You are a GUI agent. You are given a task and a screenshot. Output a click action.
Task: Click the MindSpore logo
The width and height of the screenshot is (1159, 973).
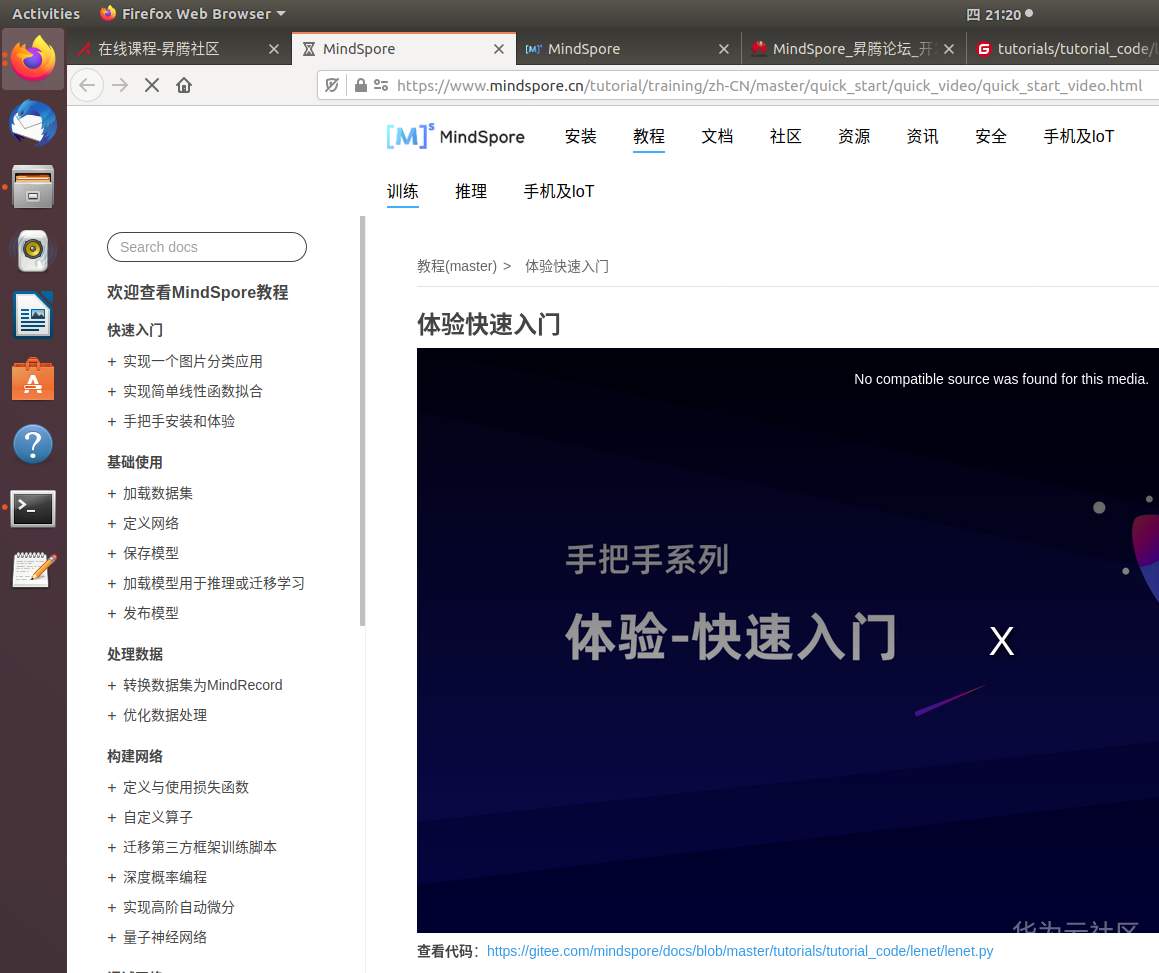click(x=455, y=136)
